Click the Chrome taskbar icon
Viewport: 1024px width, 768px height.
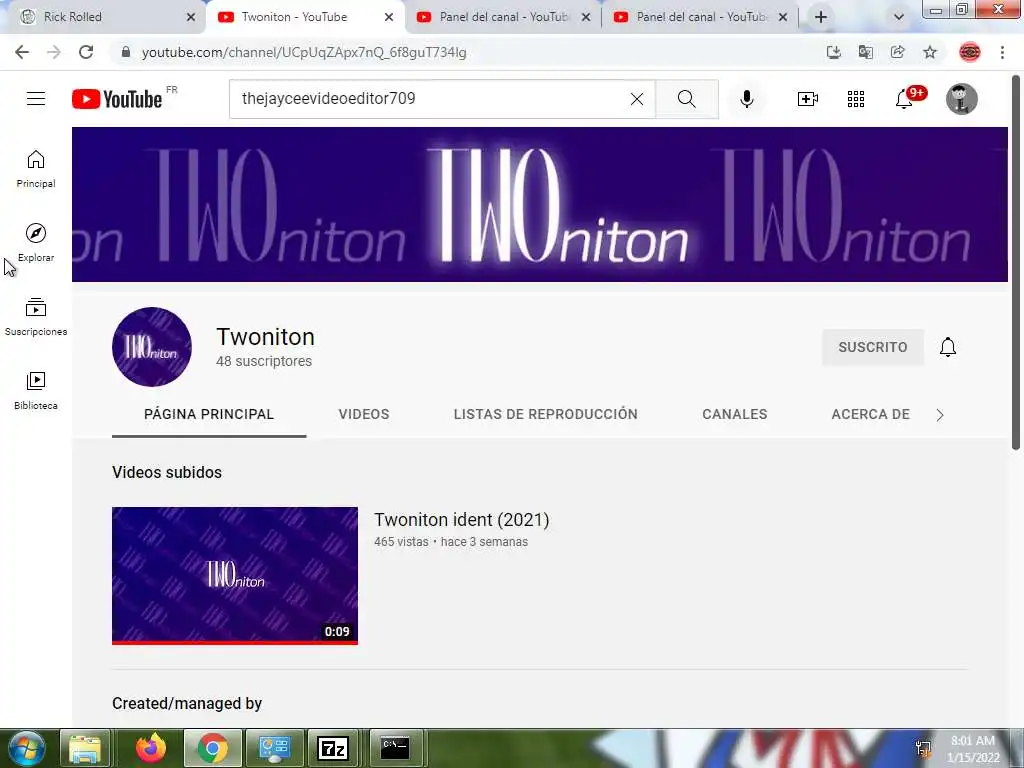[x=212, y=748]
